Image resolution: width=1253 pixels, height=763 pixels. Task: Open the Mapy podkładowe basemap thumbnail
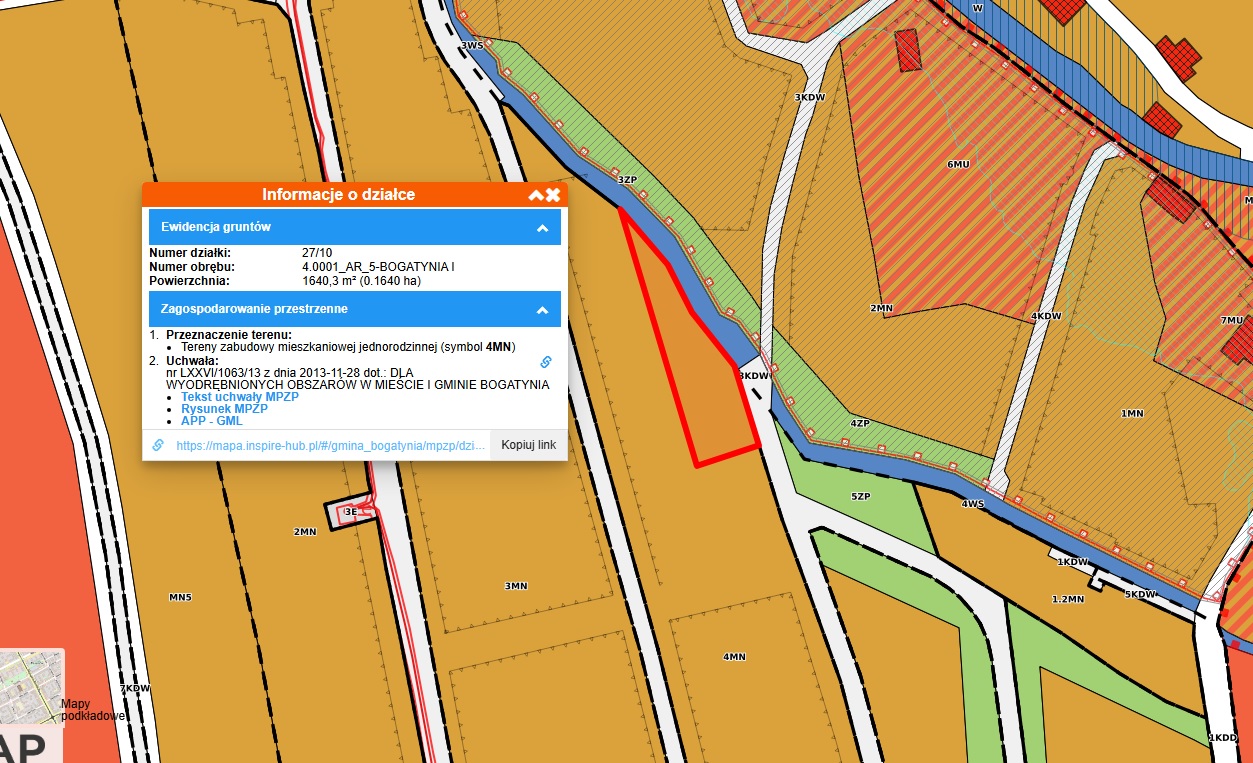[32, 685]
